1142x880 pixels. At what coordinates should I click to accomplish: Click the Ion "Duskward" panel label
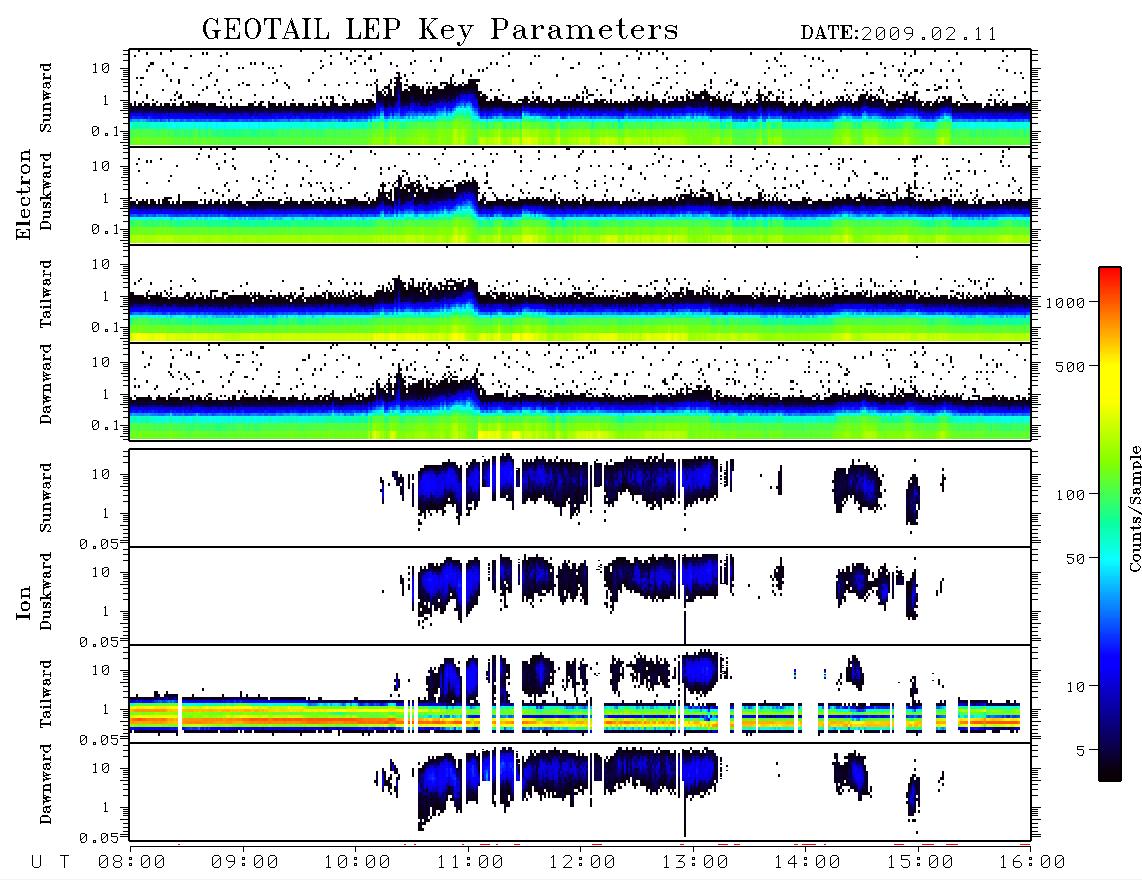(46, 592)
